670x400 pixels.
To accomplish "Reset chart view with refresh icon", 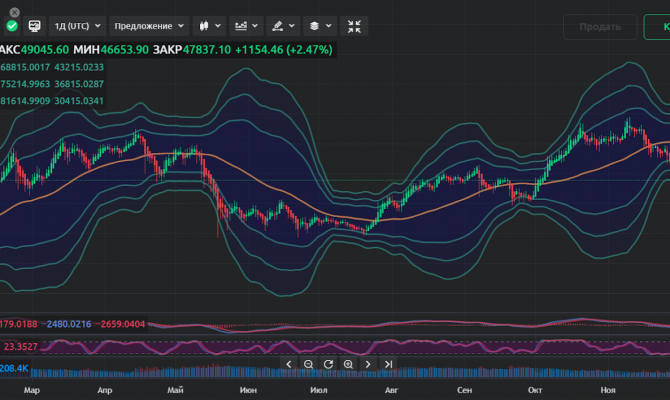I will [x=328, y=364].
